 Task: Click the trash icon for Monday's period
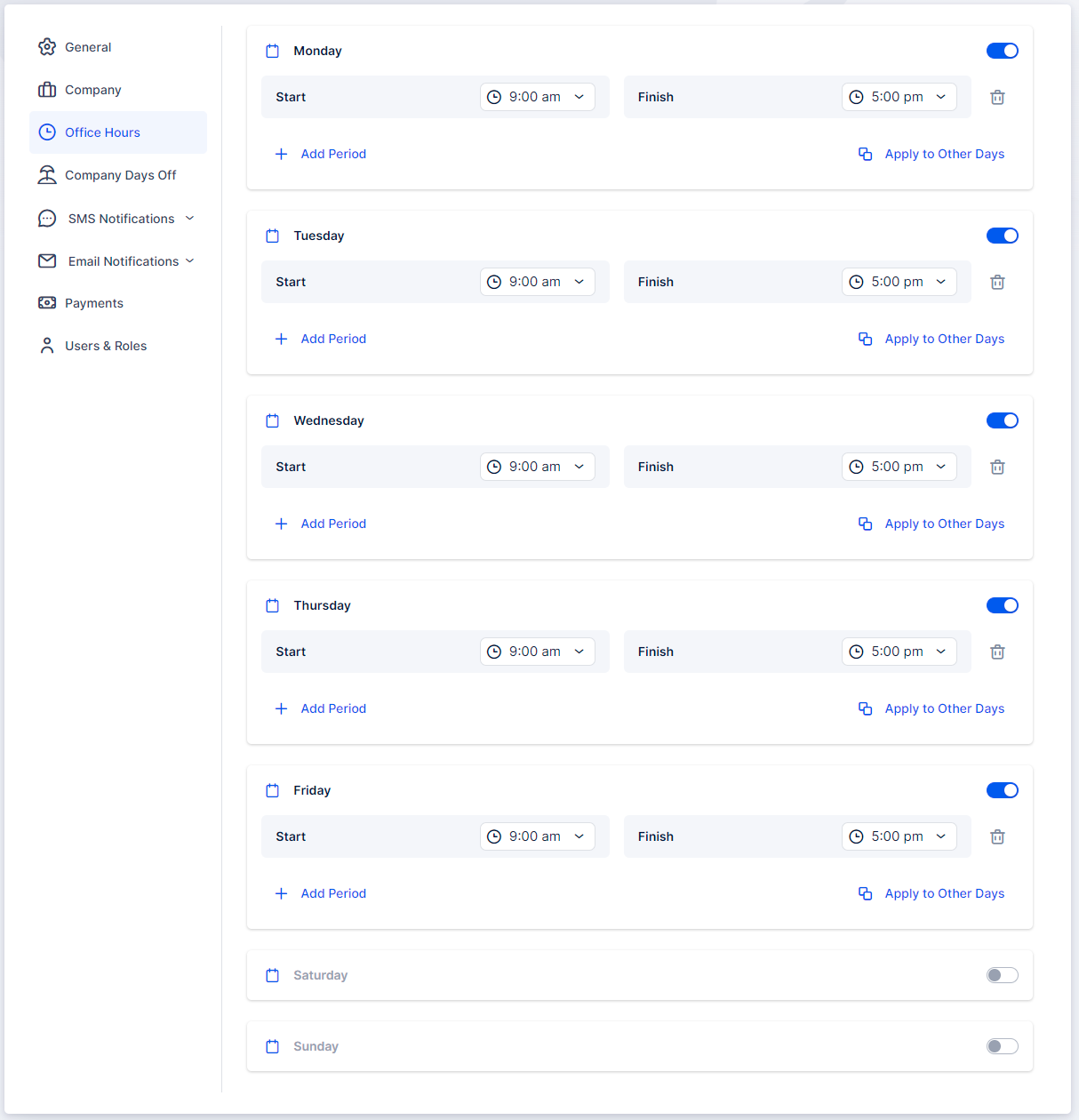pos(997,98)
